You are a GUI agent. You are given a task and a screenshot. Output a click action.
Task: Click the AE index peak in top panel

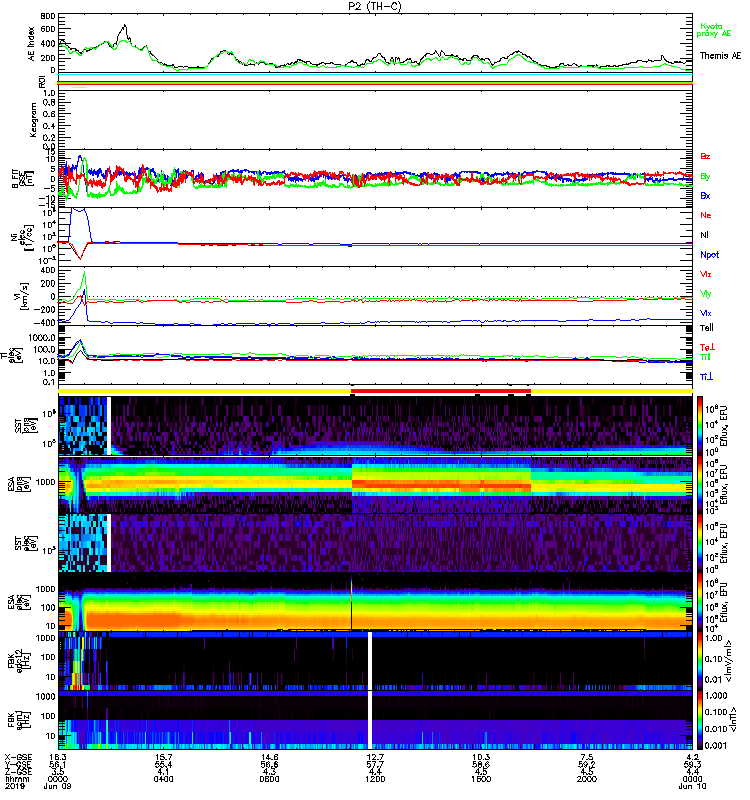(x=122, y=27)
